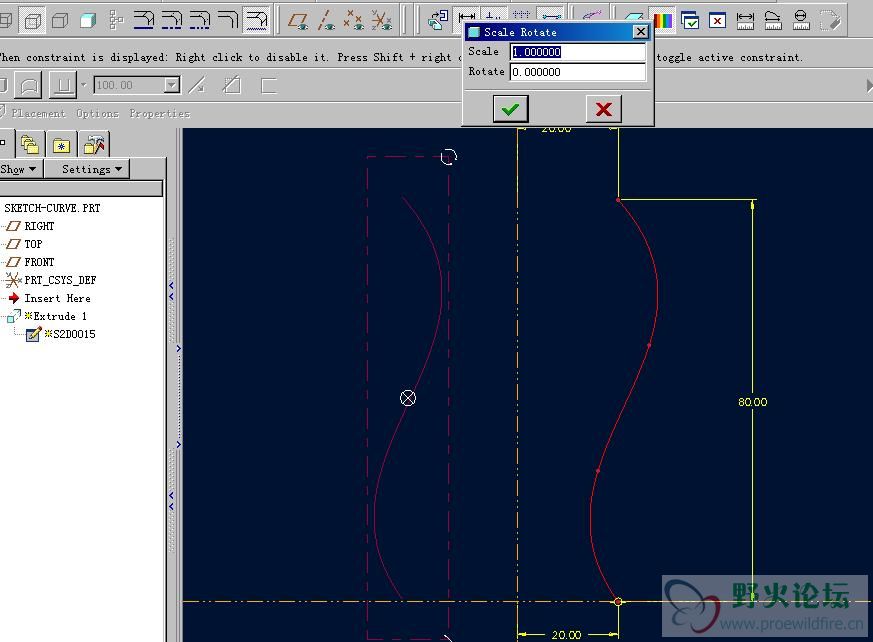Open the Show dropdown menu

[19, 169]
